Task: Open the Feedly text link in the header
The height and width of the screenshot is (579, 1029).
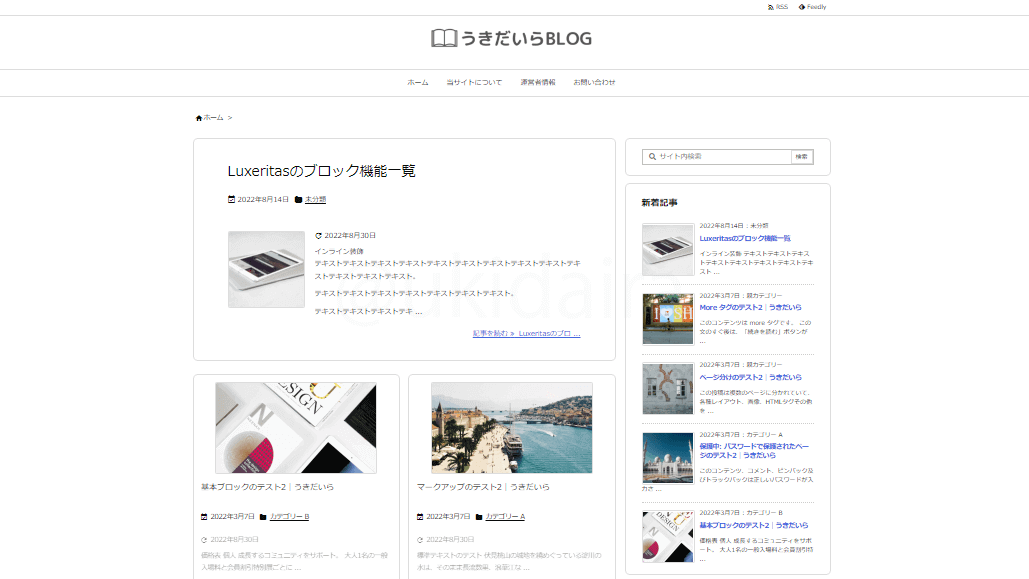Action: point(816,7)
